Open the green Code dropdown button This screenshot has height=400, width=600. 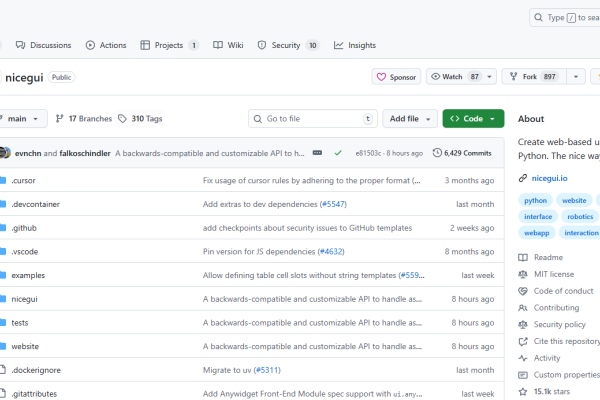click(x=473, y=119)
